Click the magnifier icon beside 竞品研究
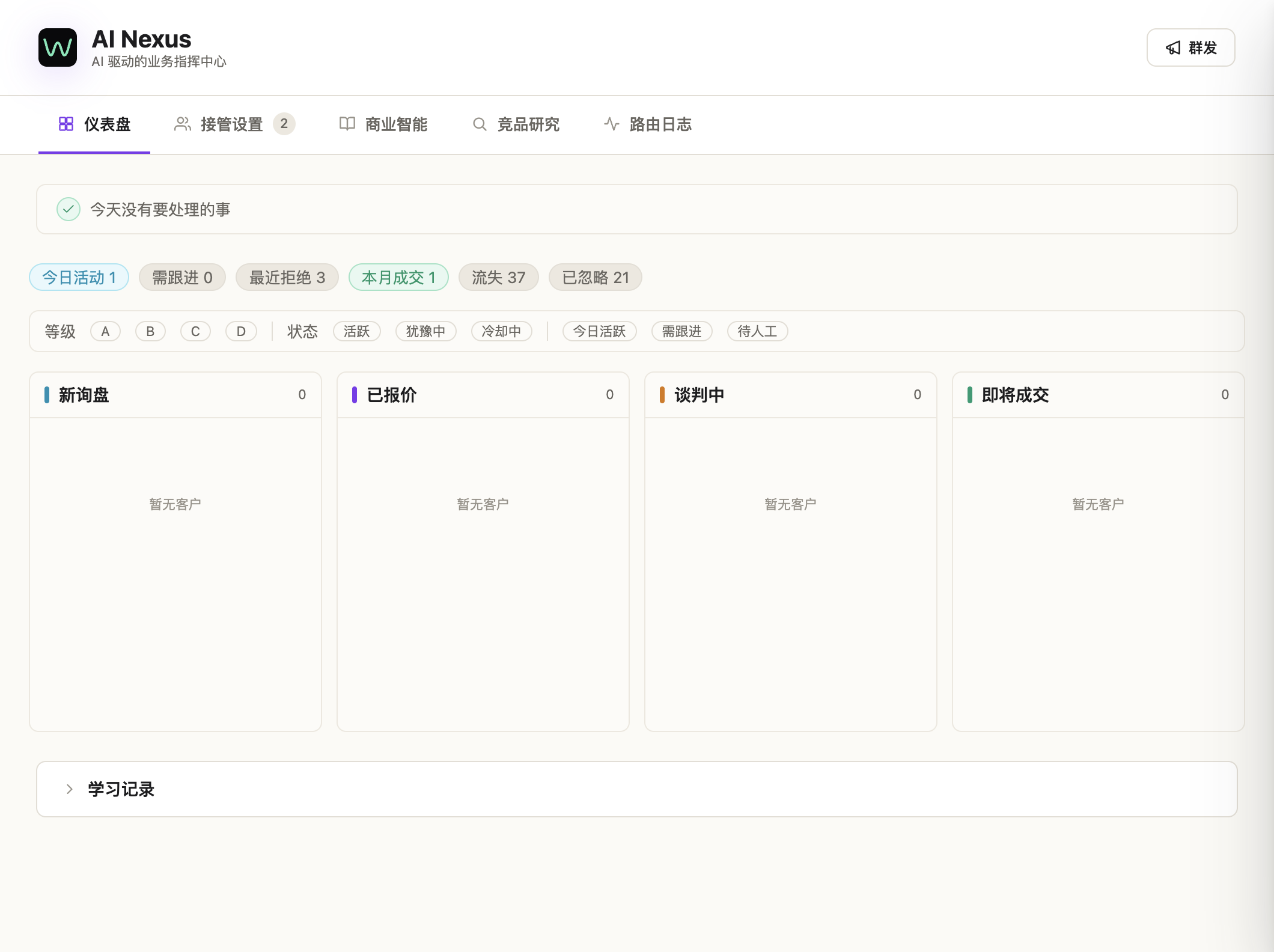This screenshot has height=952, width=1274. [x=480, y=124]
